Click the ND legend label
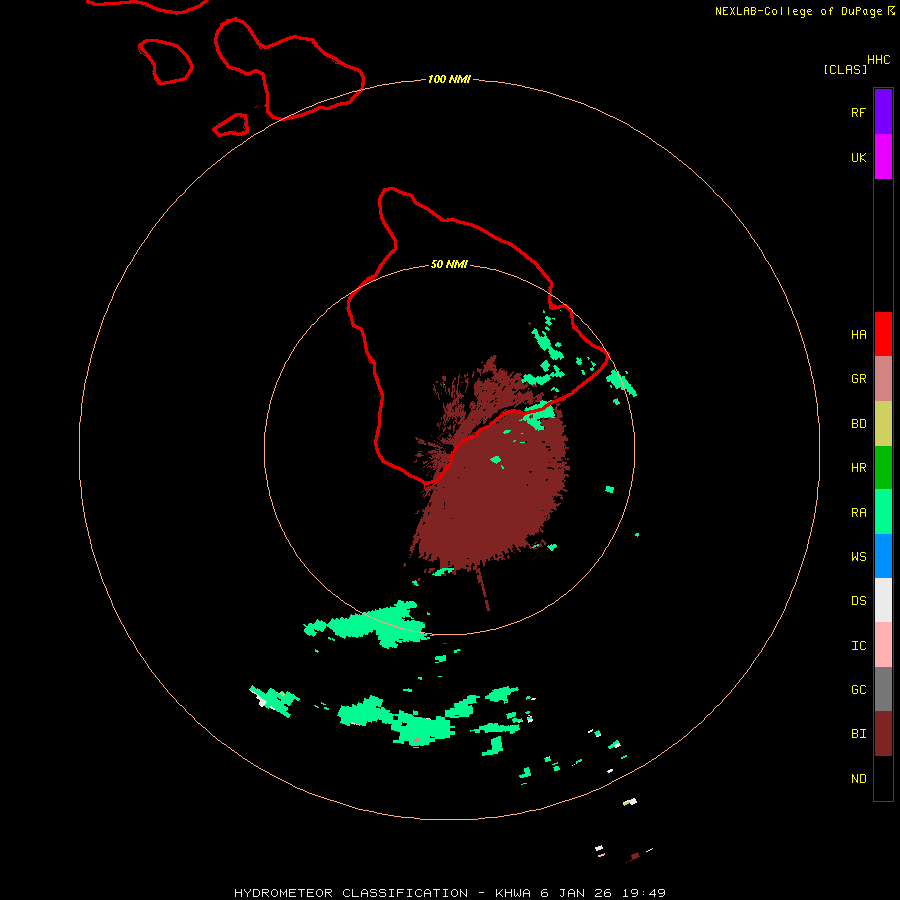The height and width of the screenshot is (900, 900). (858, 779)
